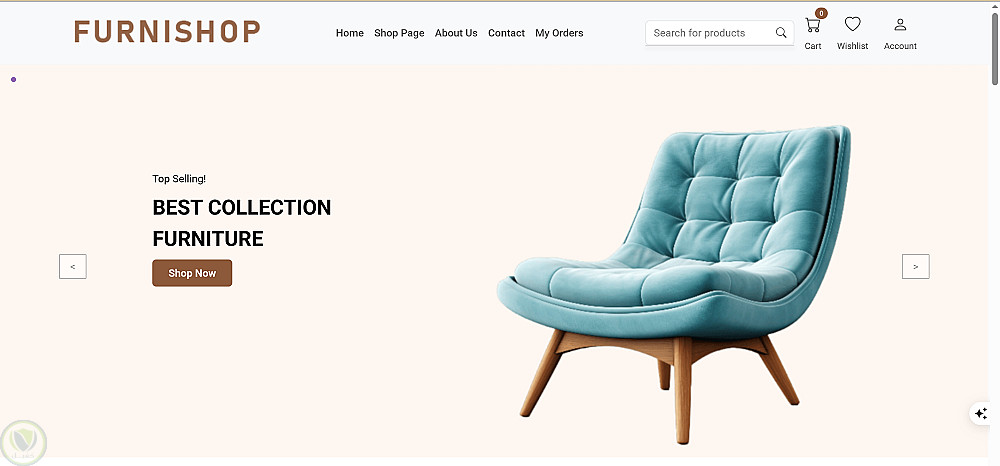The width and height of the screenshot is (1000, 466).
Task: Click the purple carousel indicator dot
Action: point(13,80)
